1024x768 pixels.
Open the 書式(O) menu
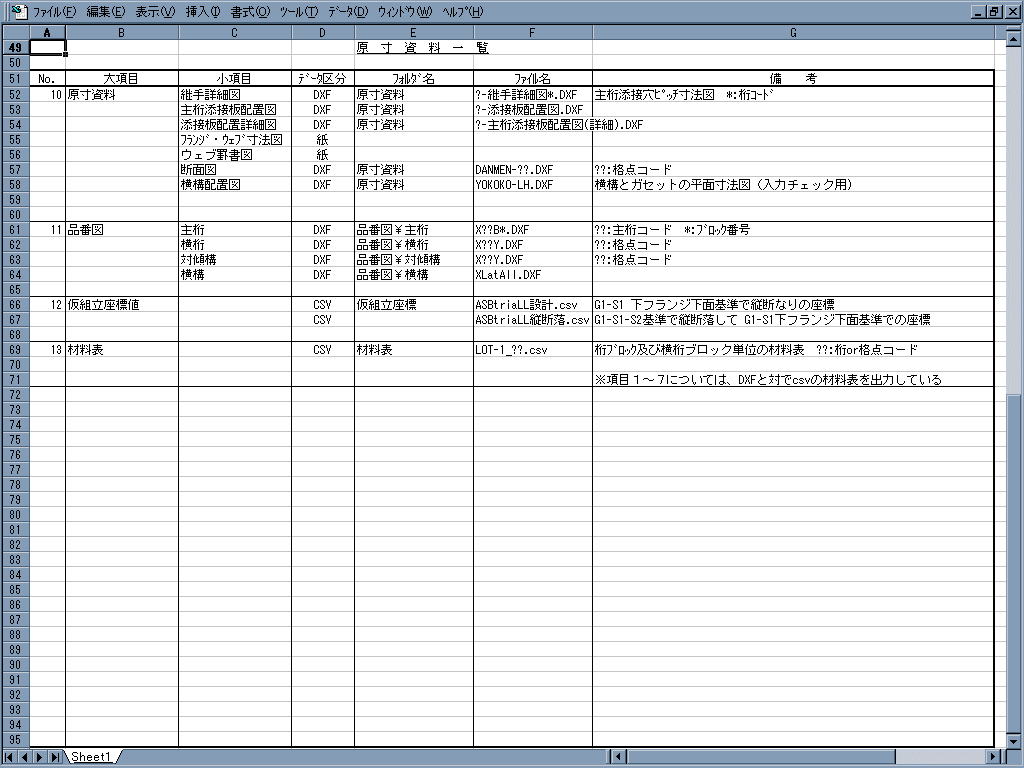coord(249,12)
